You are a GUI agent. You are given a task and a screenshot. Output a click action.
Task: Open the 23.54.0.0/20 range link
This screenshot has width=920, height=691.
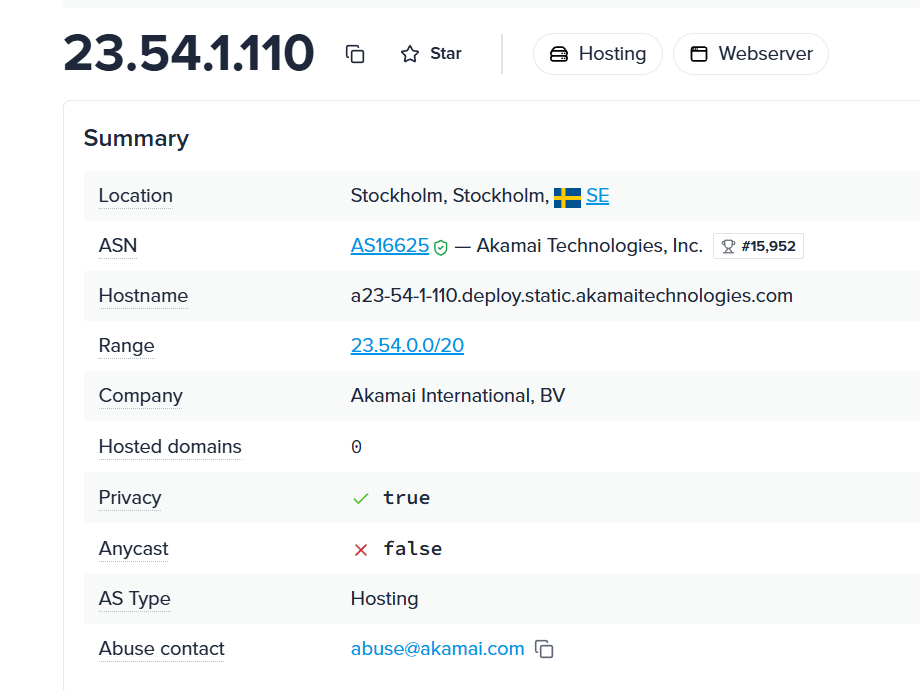coord(407,345)
